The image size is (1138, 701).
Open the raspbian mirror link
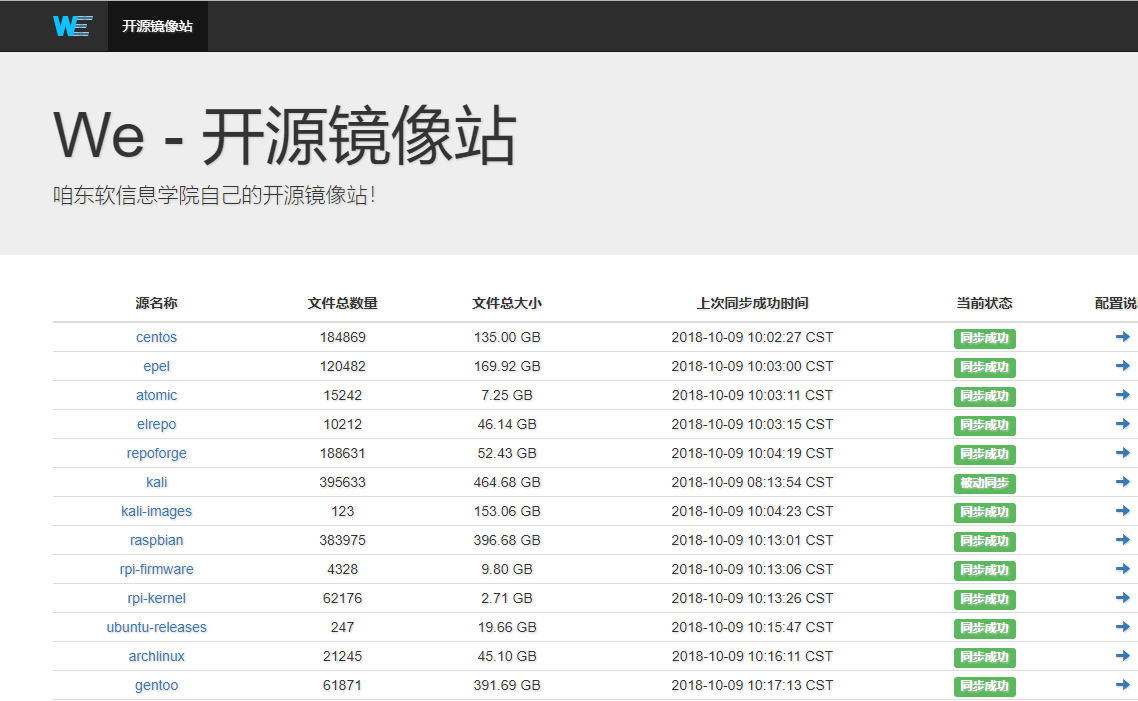pos(156,541)
